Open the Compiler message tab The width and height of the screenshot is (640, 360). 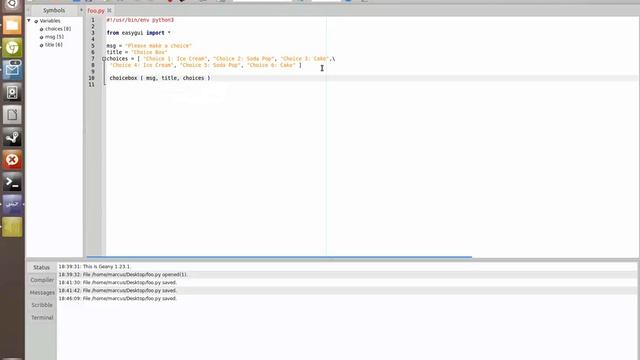click(x=42, y=280)
